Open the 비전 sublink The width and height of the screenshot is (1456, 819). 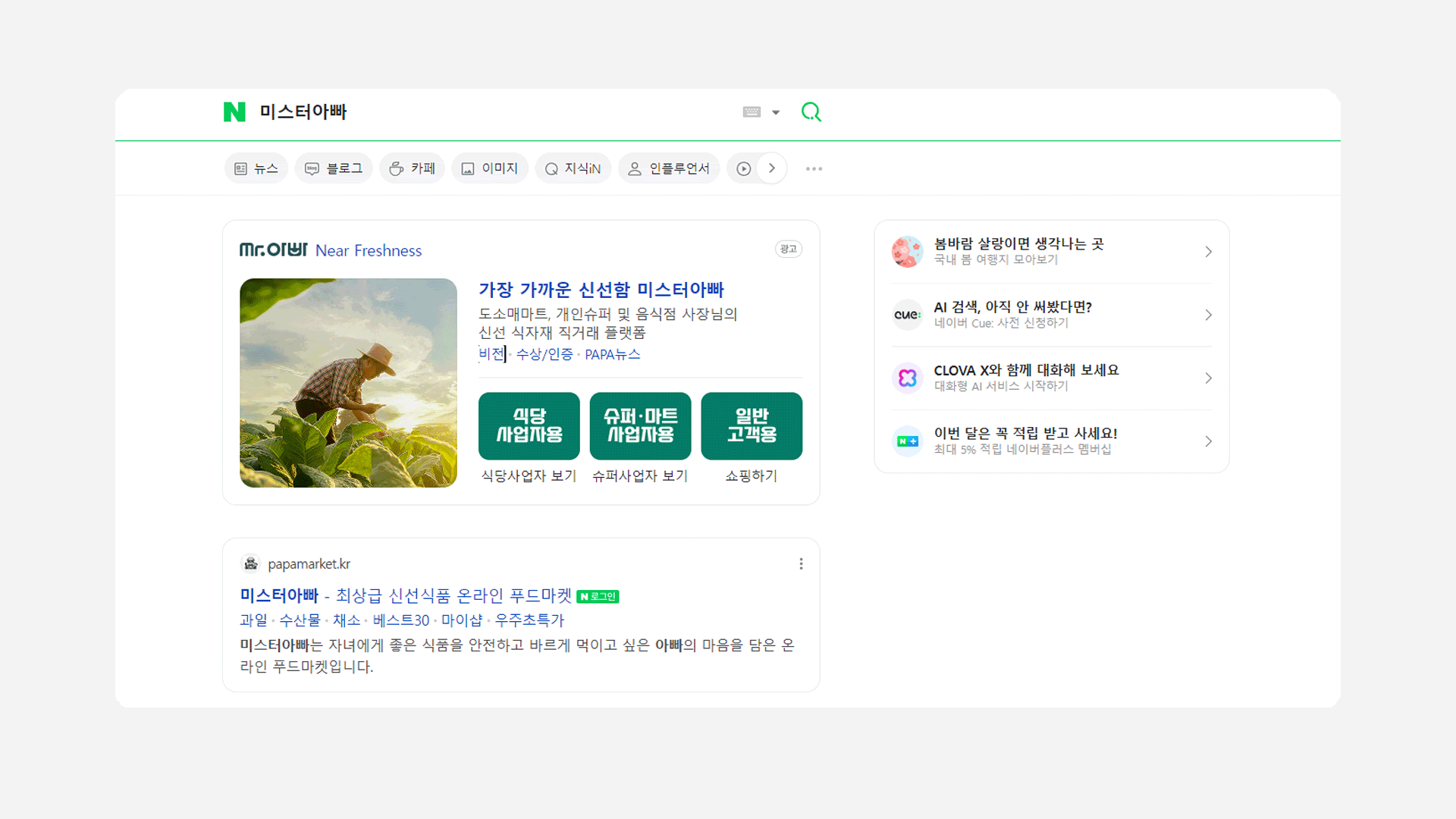pos(491,354)
